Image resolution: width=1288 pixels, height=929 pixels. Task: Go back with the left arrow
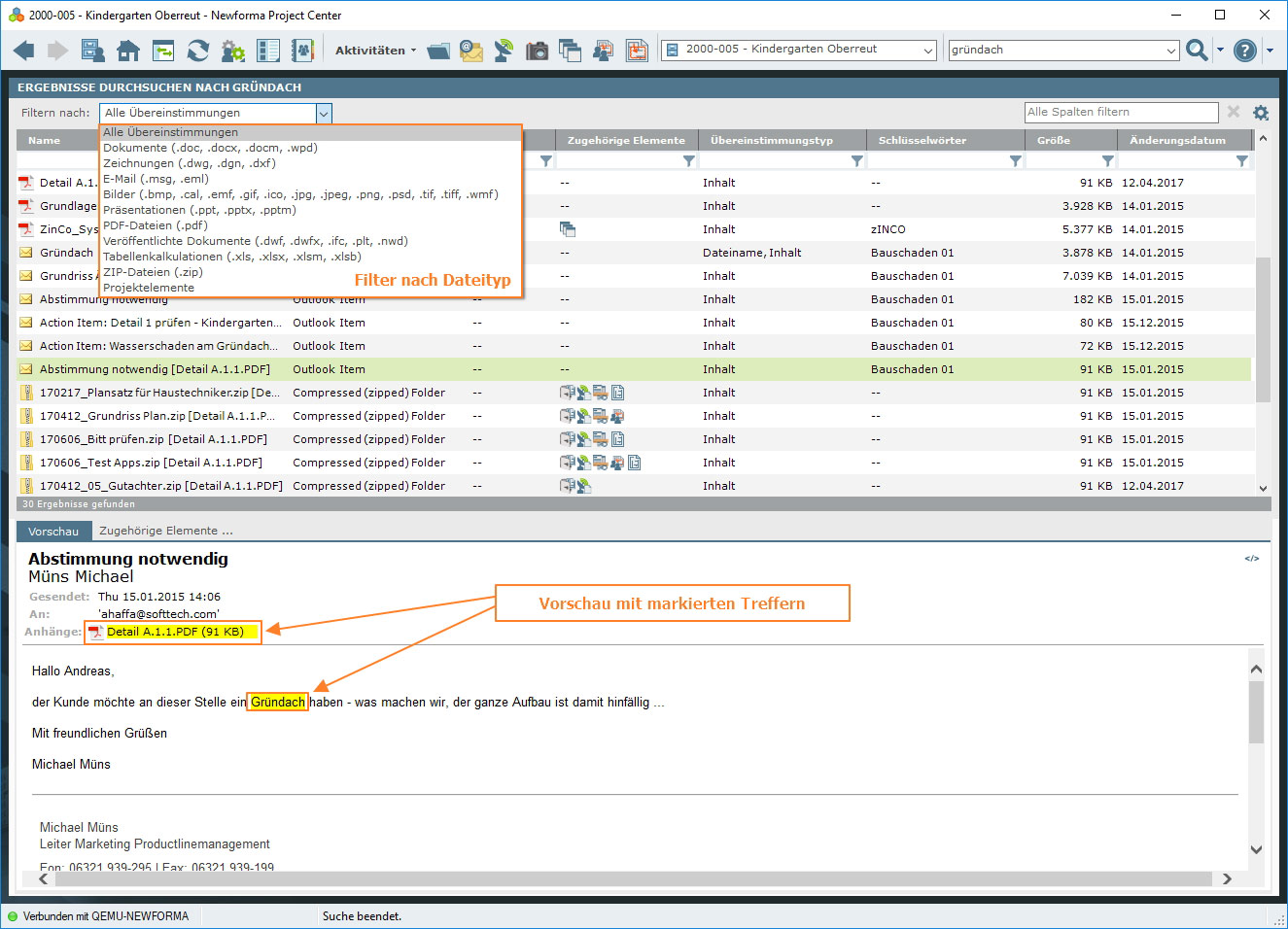point(24,51)
